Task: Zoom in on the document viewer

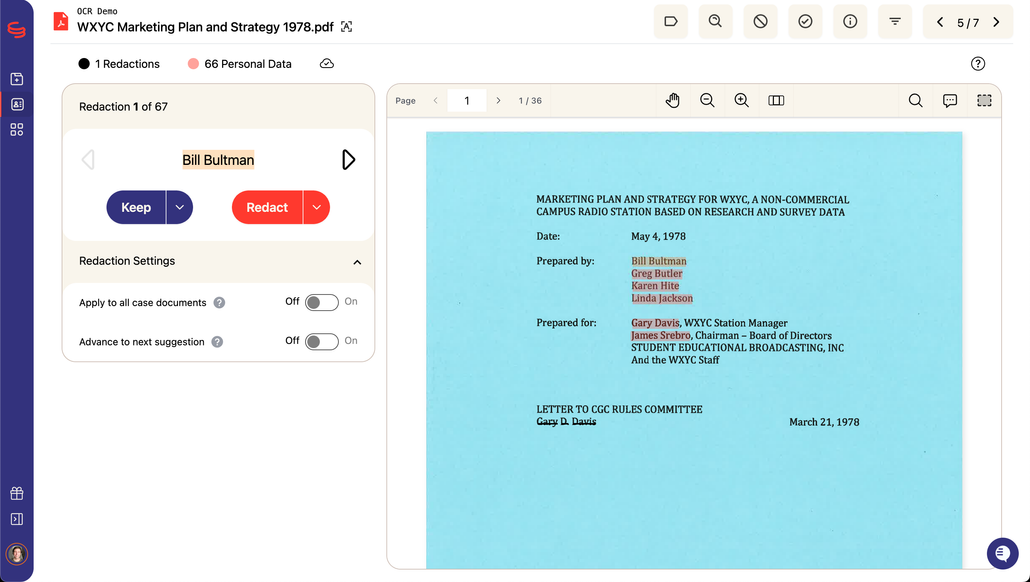Action: pyautogui.click(x=742, y=101)
